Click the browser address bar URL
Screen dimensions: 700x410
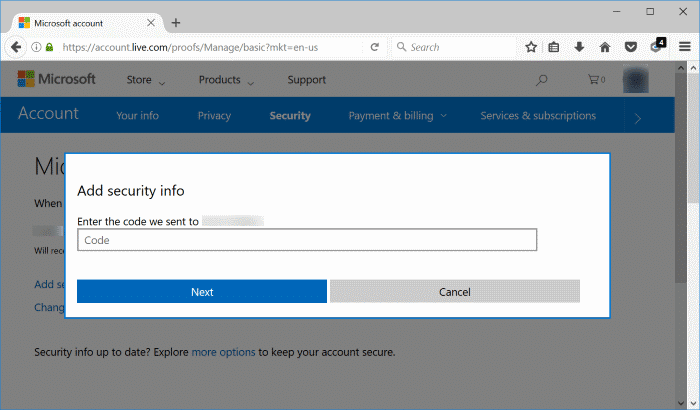(x=190, y=47)
